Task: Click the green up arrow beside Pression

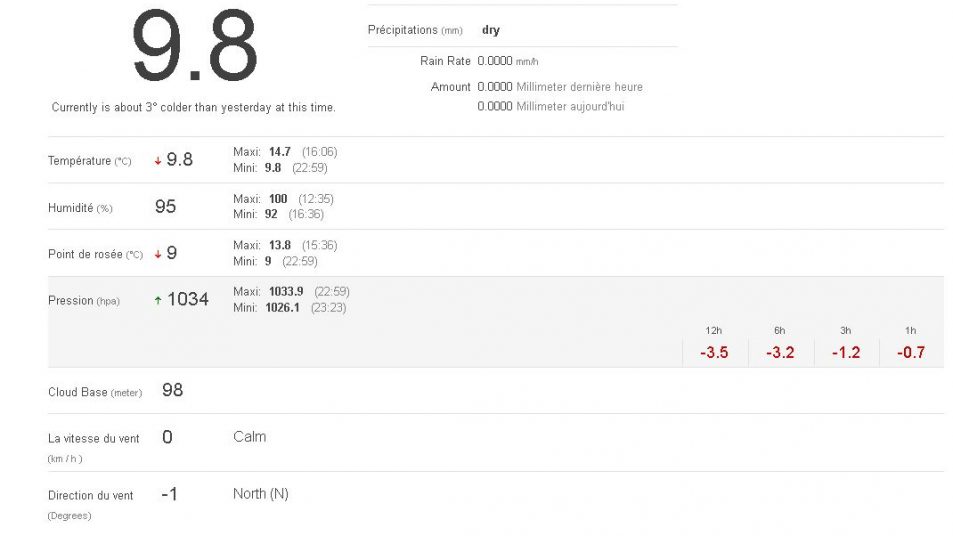Action: click(x=158, y=300)
